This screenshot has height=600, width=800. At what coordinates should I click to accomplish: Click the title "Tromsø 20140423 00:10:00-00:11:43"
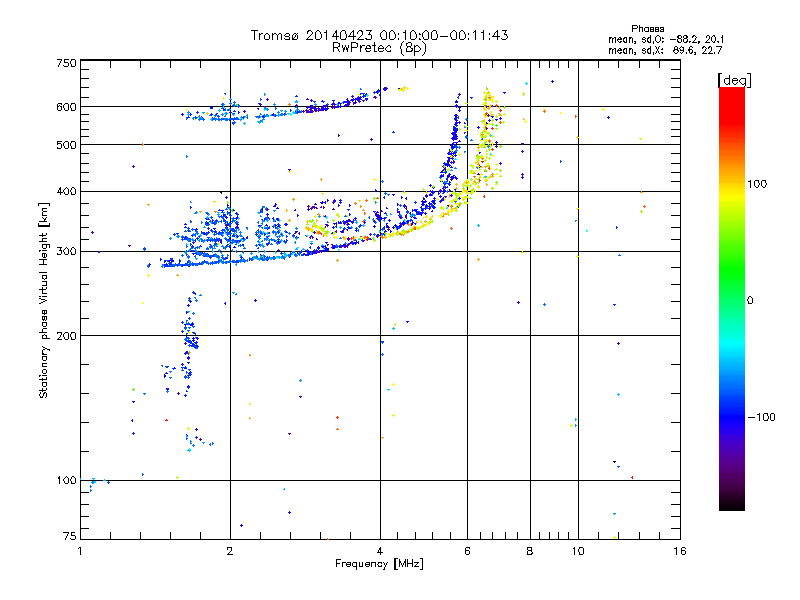tap(380, 35)
